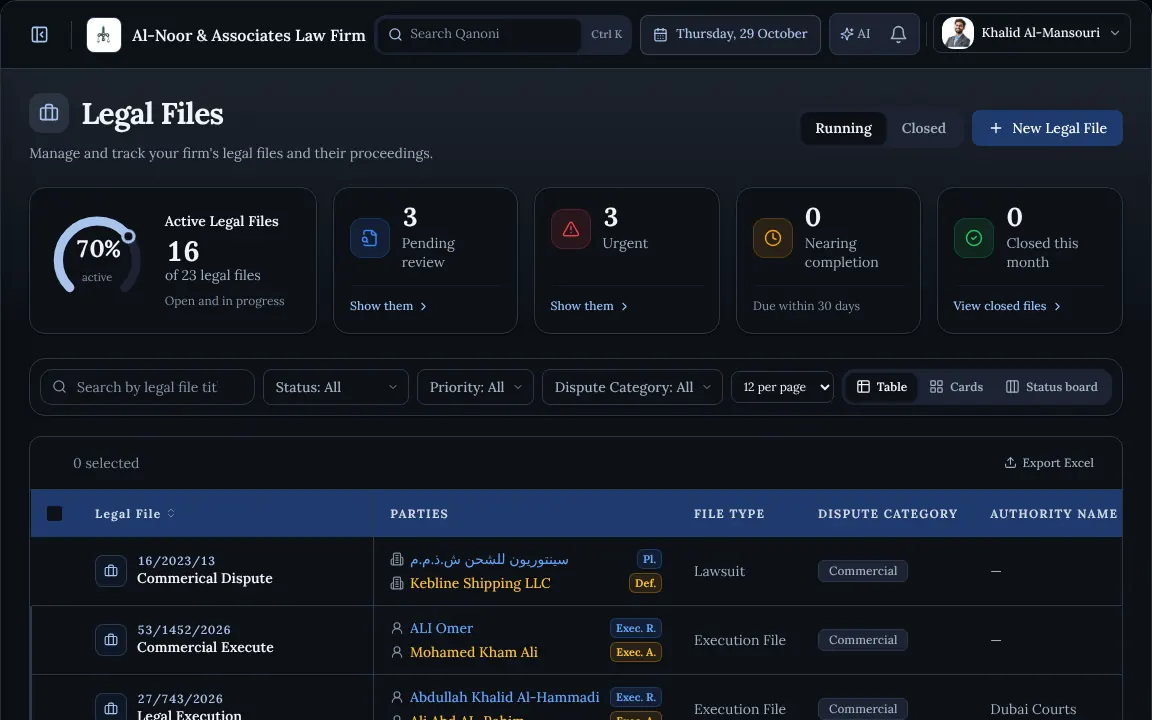Viewport: 1152px width, 720px height.
Task: Click person icon beside Abdullah Khalid Al-Hammadi
Action: click(x=397, y=696)
